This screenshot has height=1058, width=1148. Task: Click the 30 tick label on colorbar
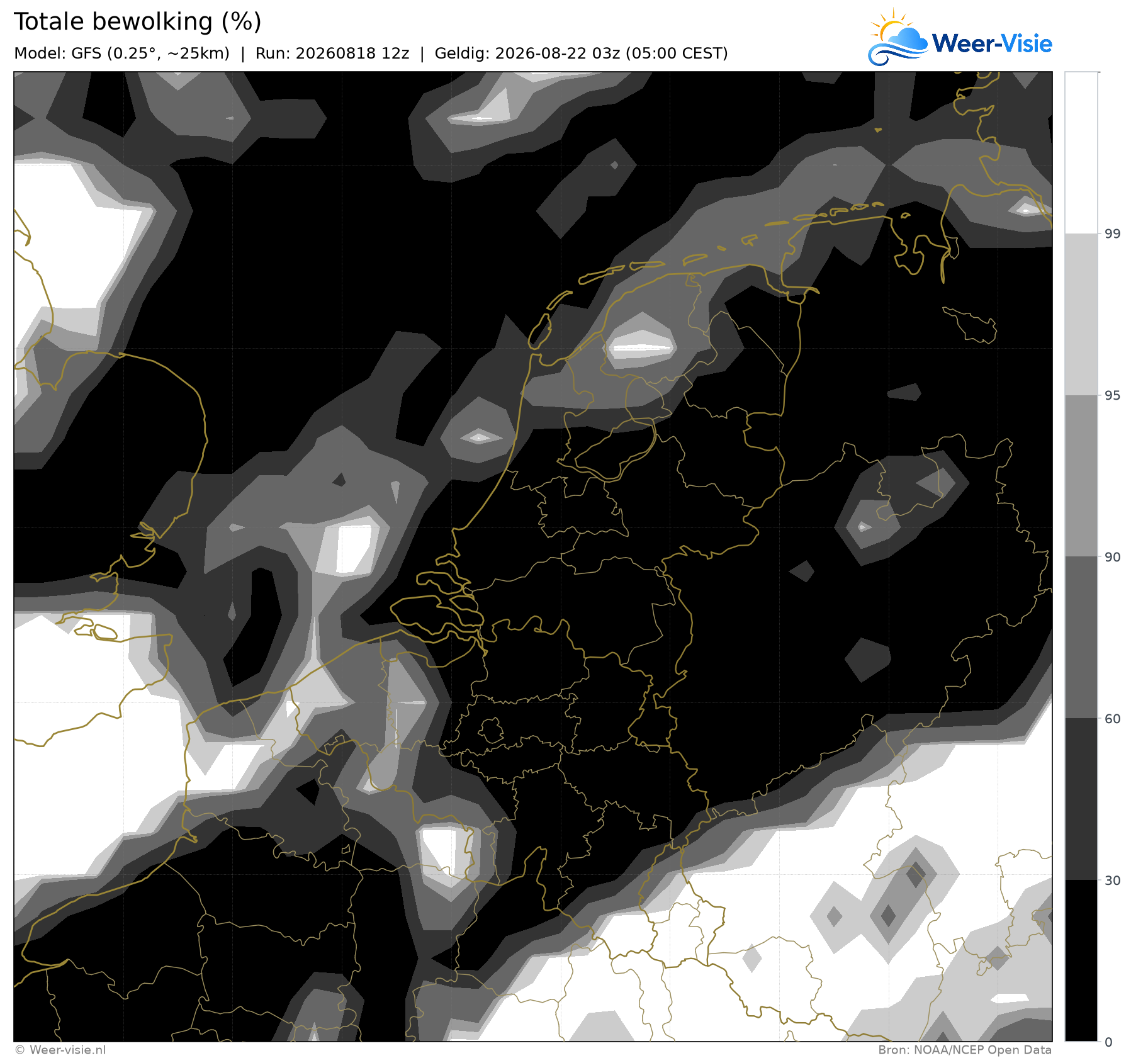click(x=1113, y=881)
